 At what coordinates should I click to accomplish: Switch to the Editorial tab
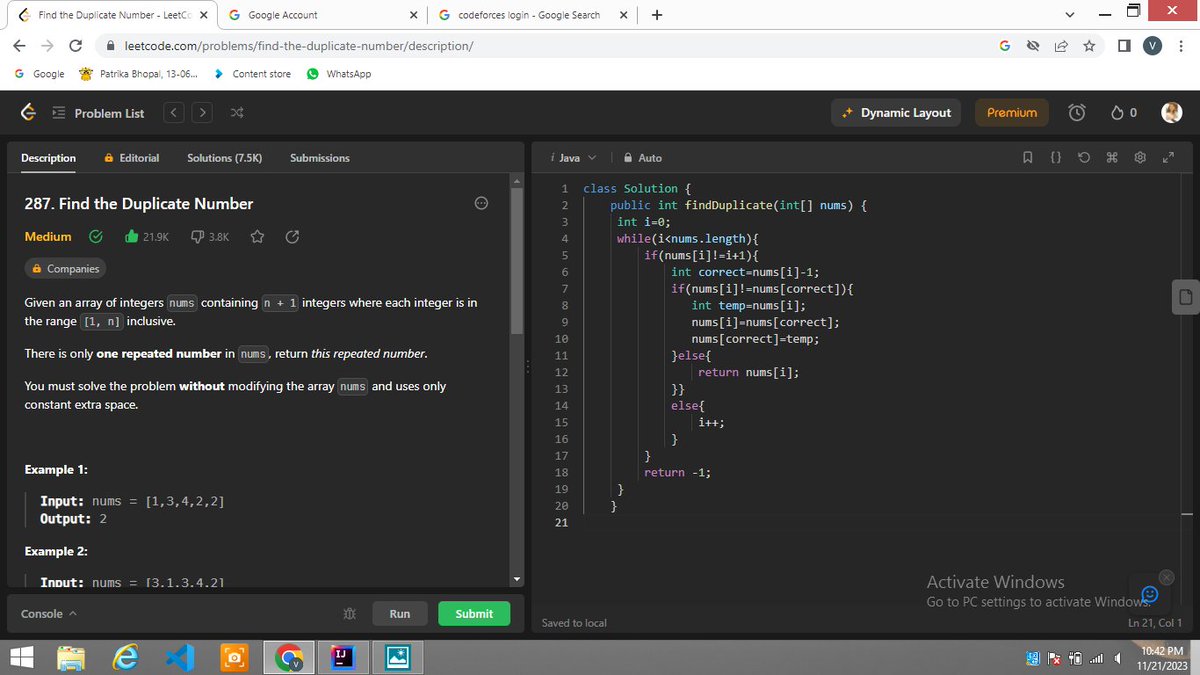[x=131, y=158]
